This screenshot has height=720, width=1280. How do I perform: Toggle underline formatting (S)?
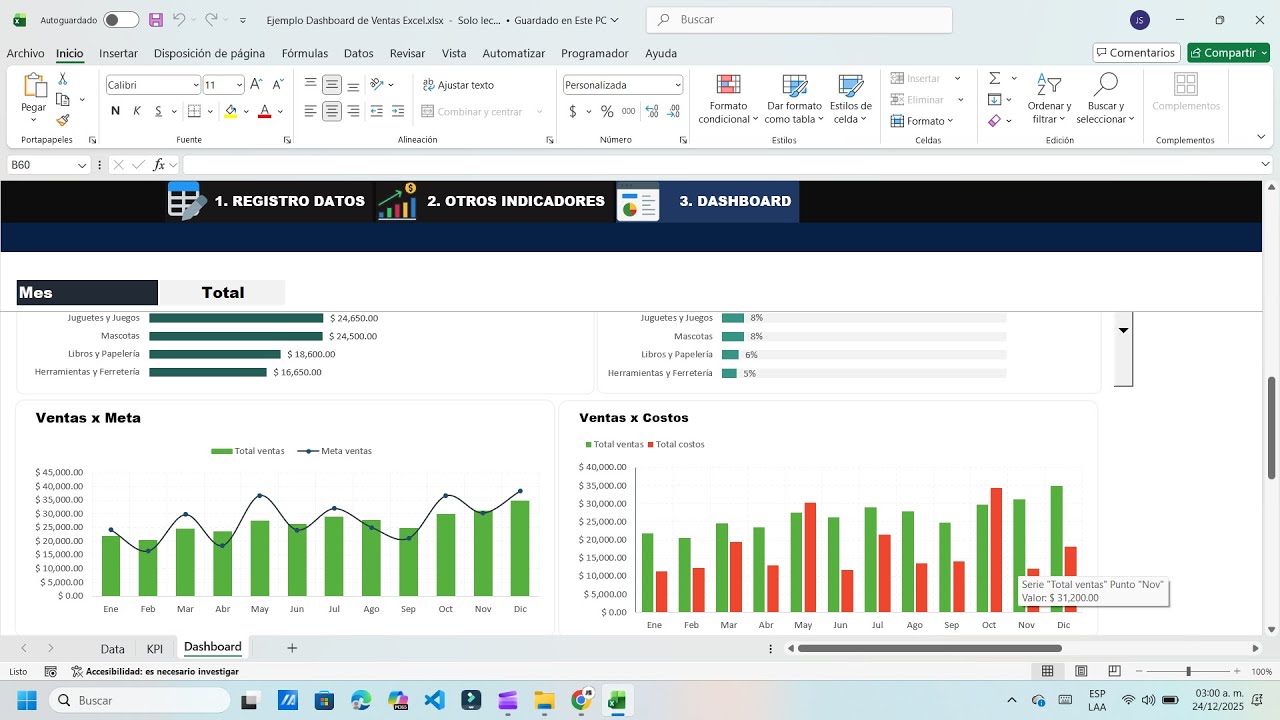[158, 111]
